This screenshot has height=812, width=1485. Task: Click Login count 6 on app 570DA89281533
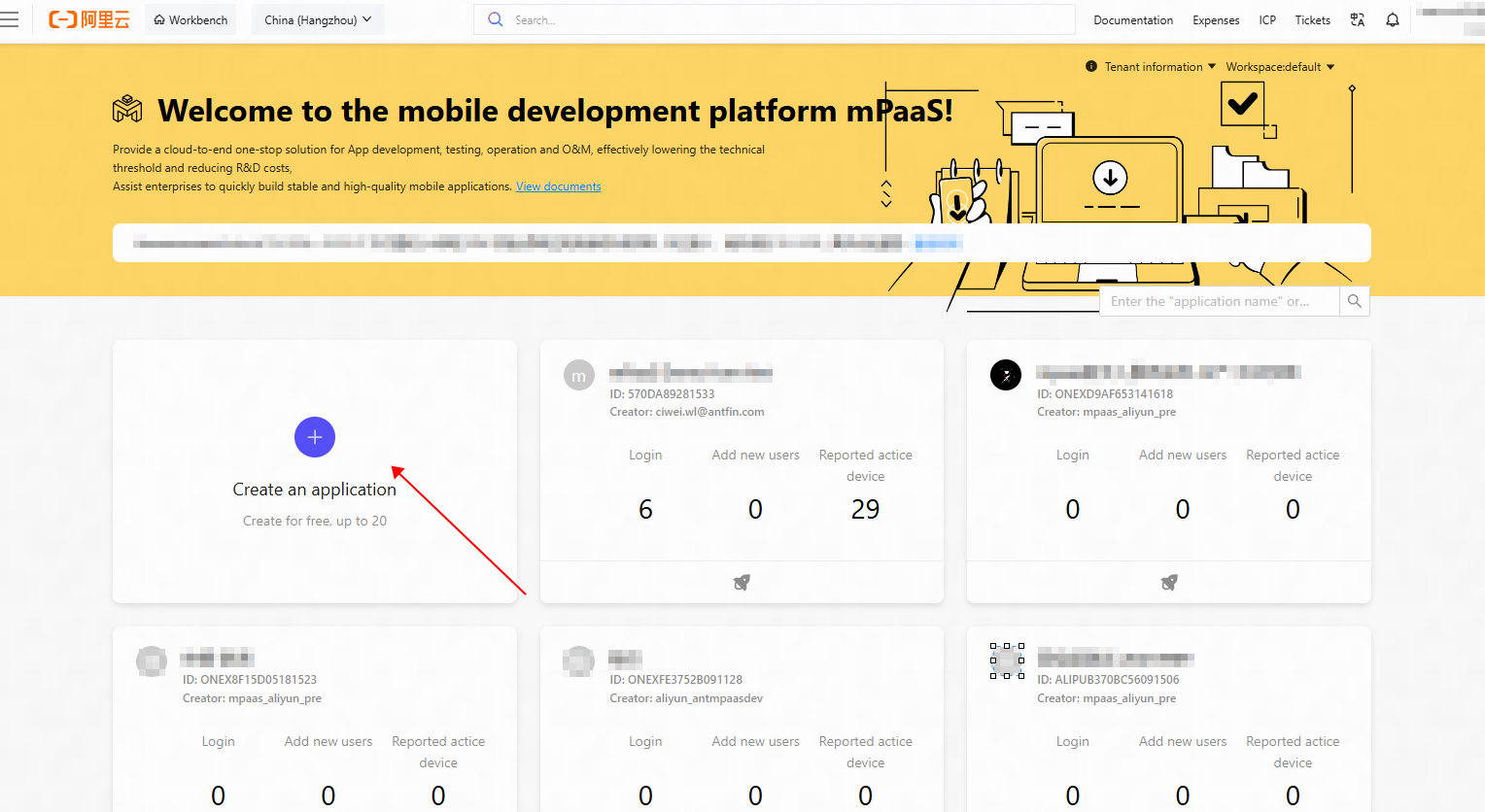point(645,509)
